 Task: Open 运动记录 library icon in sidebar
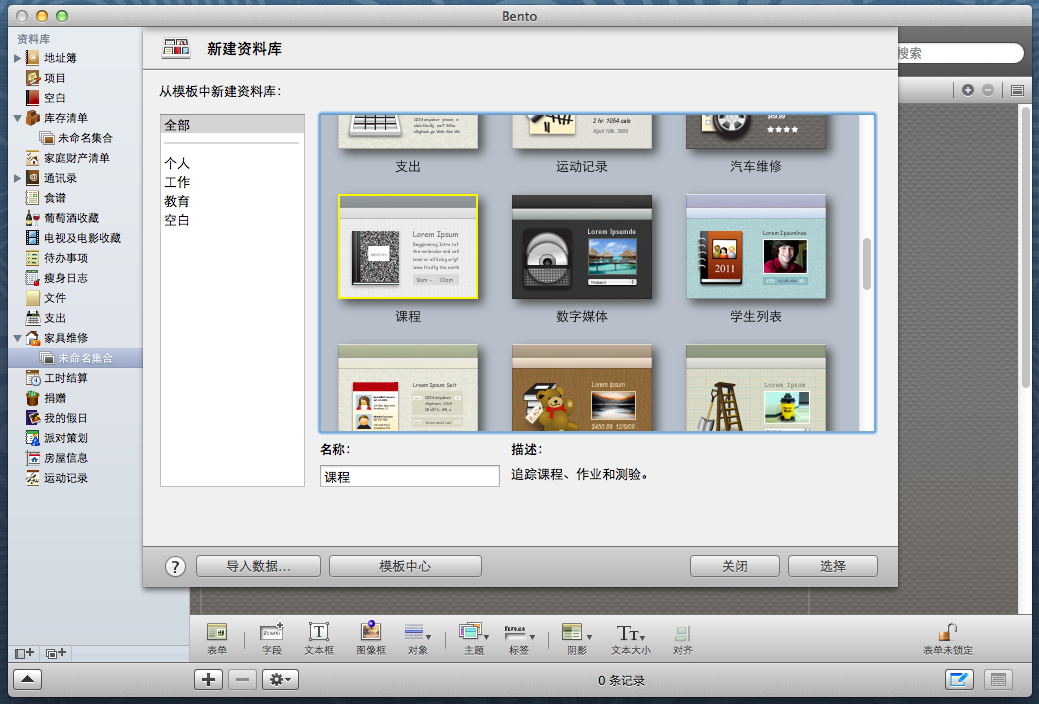tap(32, 478)
